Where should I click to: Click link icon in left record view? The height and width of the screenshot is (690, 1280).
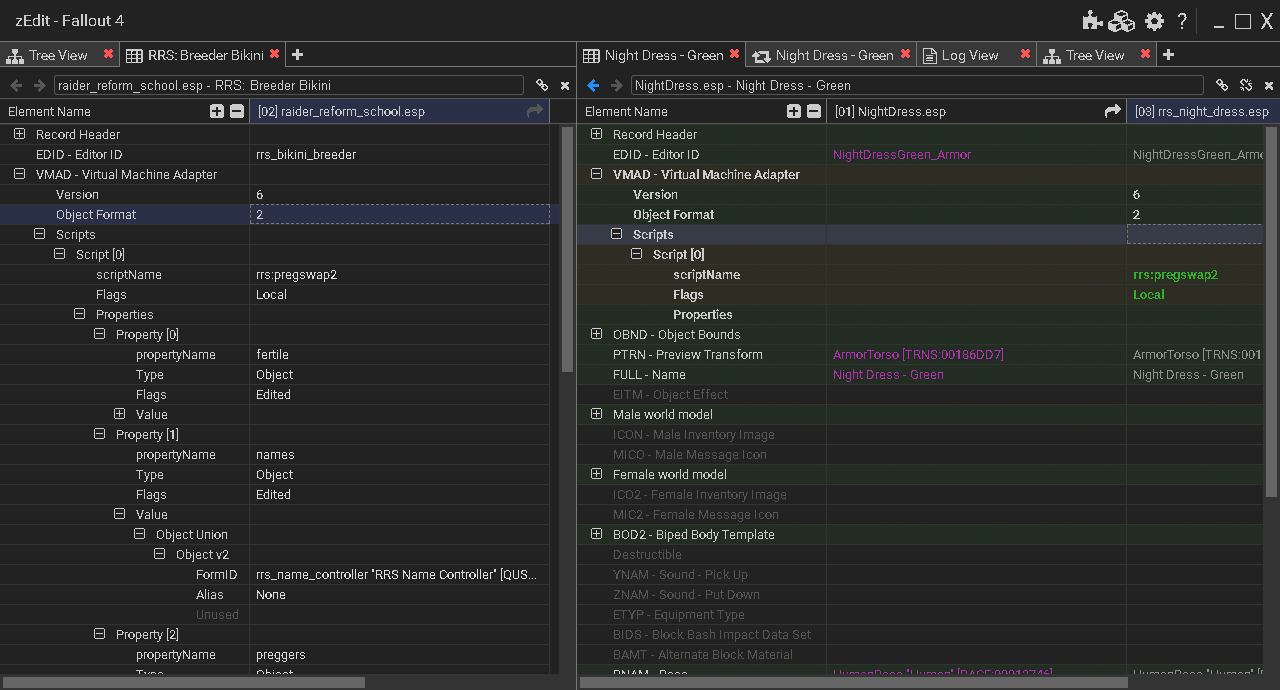[x=542, y=86]
